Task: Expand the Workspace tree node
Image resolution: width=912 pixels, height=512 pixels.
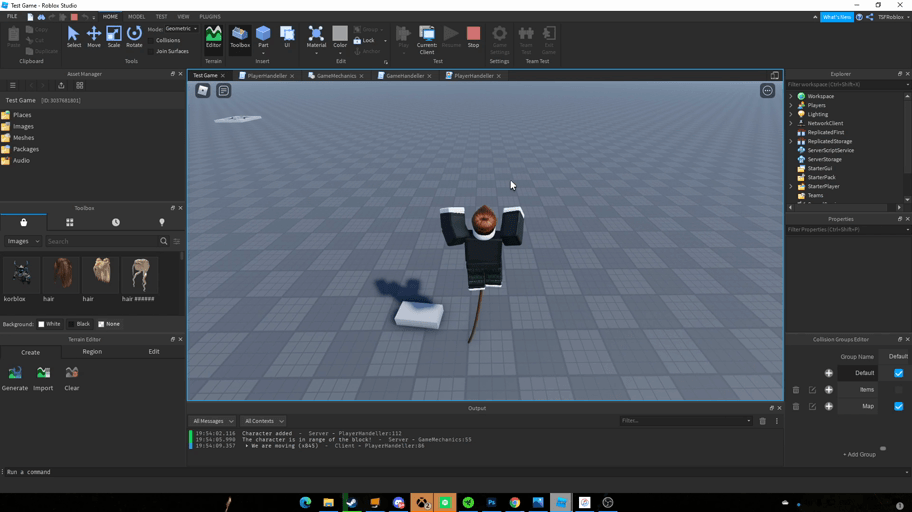Action: coord(790,96)
